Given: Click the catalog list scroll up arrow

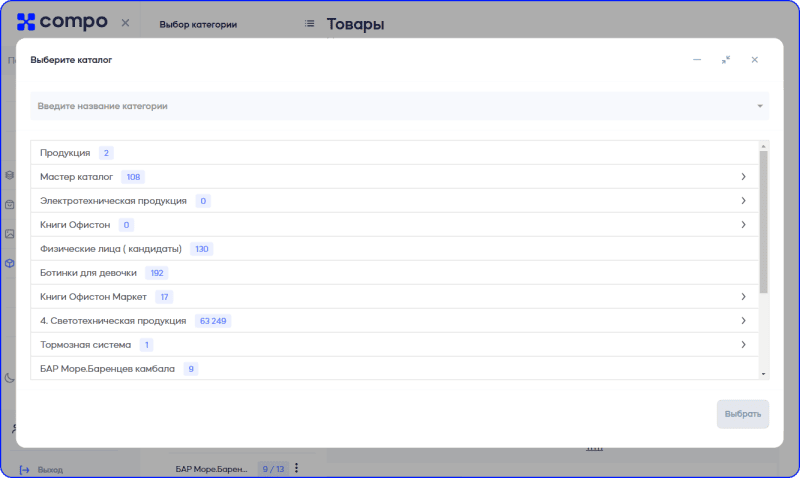Looking at the screenshot, I should (x=763, y=146).
